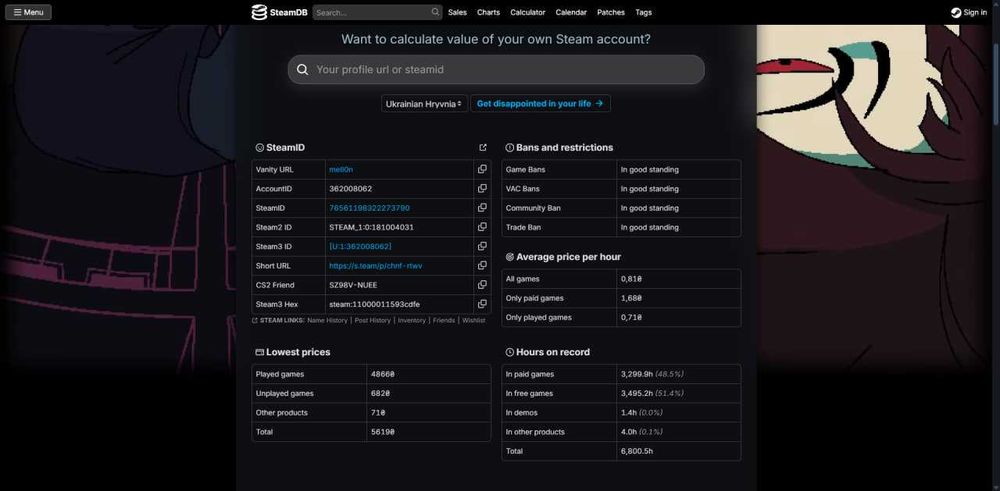The height and width of the screenshot is (491, 1000).
Task: Open the Charts menu item
Action: 489,12
